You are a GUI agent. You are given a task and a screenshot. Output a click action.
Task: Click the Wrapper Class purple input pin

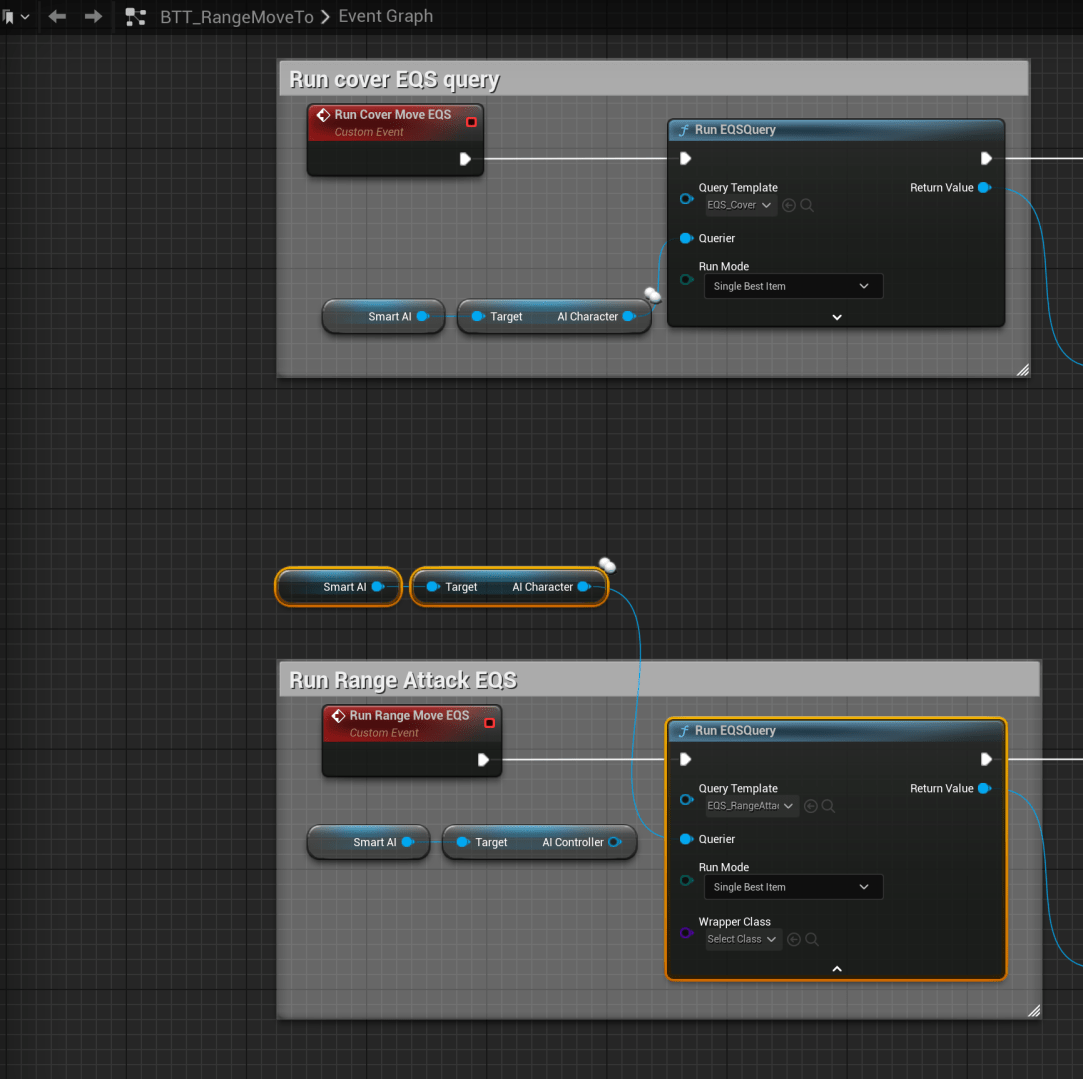point(685,933)
